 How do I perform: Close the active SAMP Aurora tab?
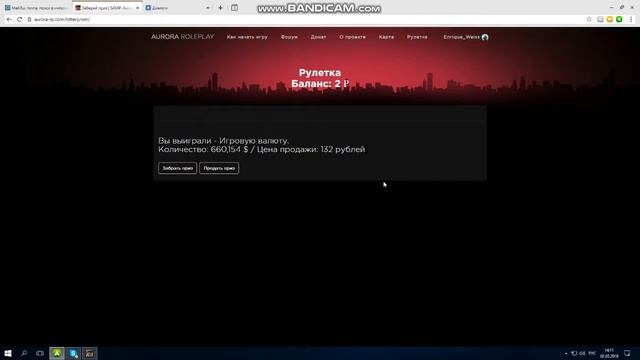(137, 8)
